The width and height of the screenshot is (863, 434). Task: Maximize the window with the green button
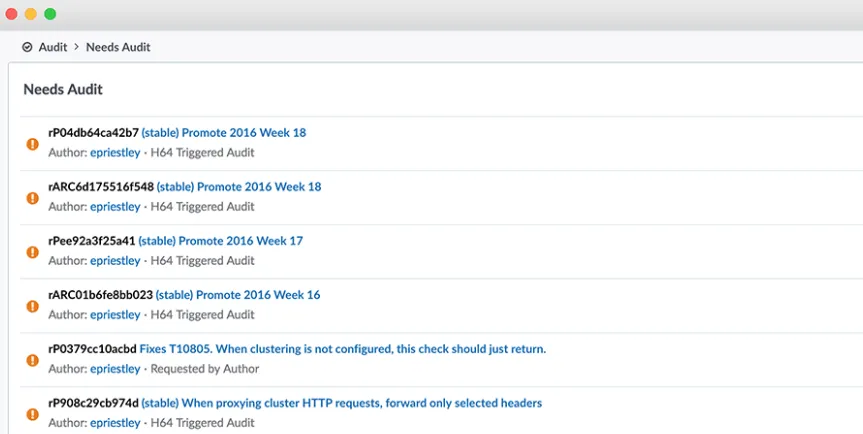50,14
